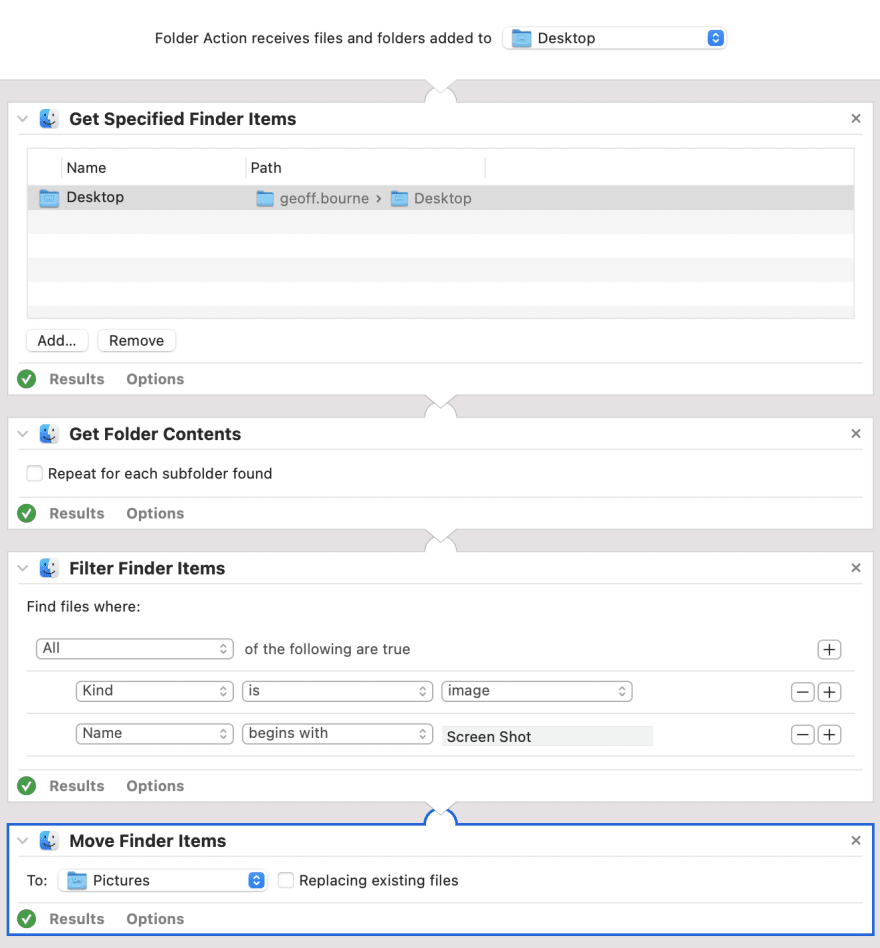Collapse Filter Finder Items action
Image resolution: width=880 pixels, height=948 pixels.
pos(23,568)
